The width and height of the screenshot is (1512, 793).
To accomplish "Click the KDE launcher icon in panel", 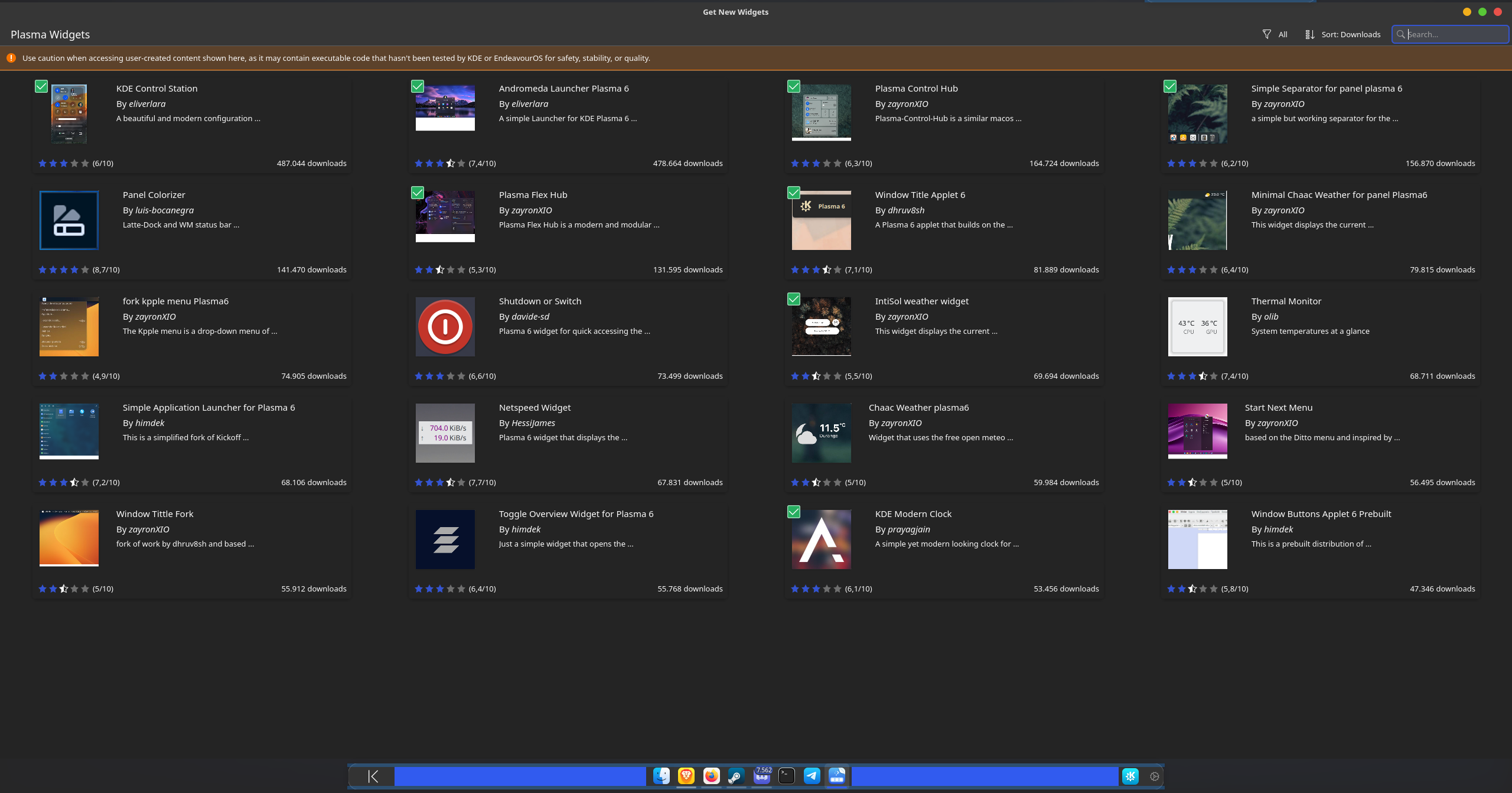I will pyautogui.click(x=1130, y=776).
